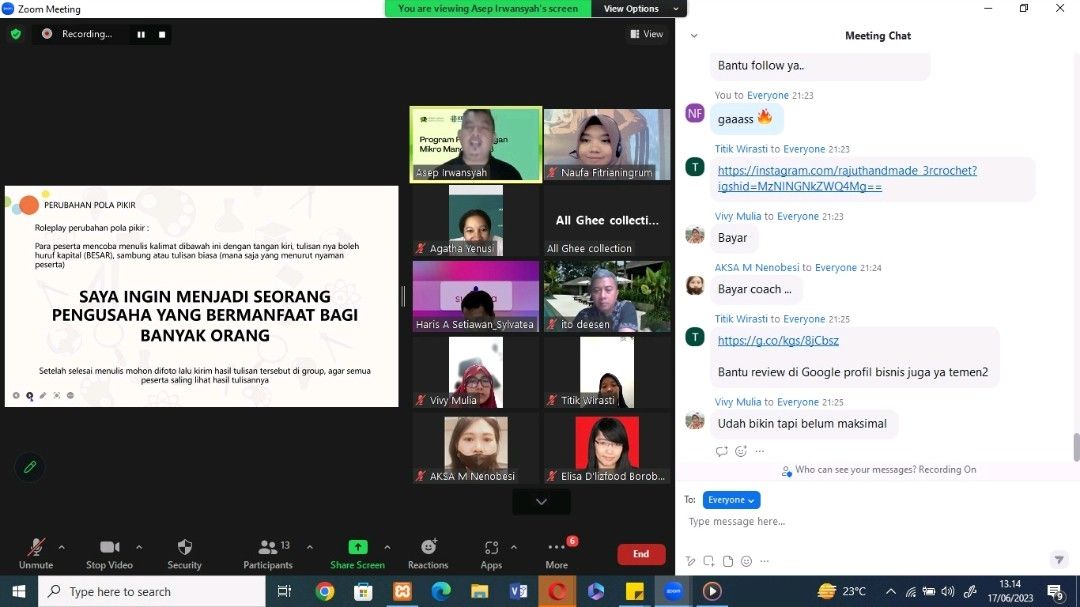This screenshot has width=1080, height=607.
Task: Click the End meeting button
Action: pos(641,553)
